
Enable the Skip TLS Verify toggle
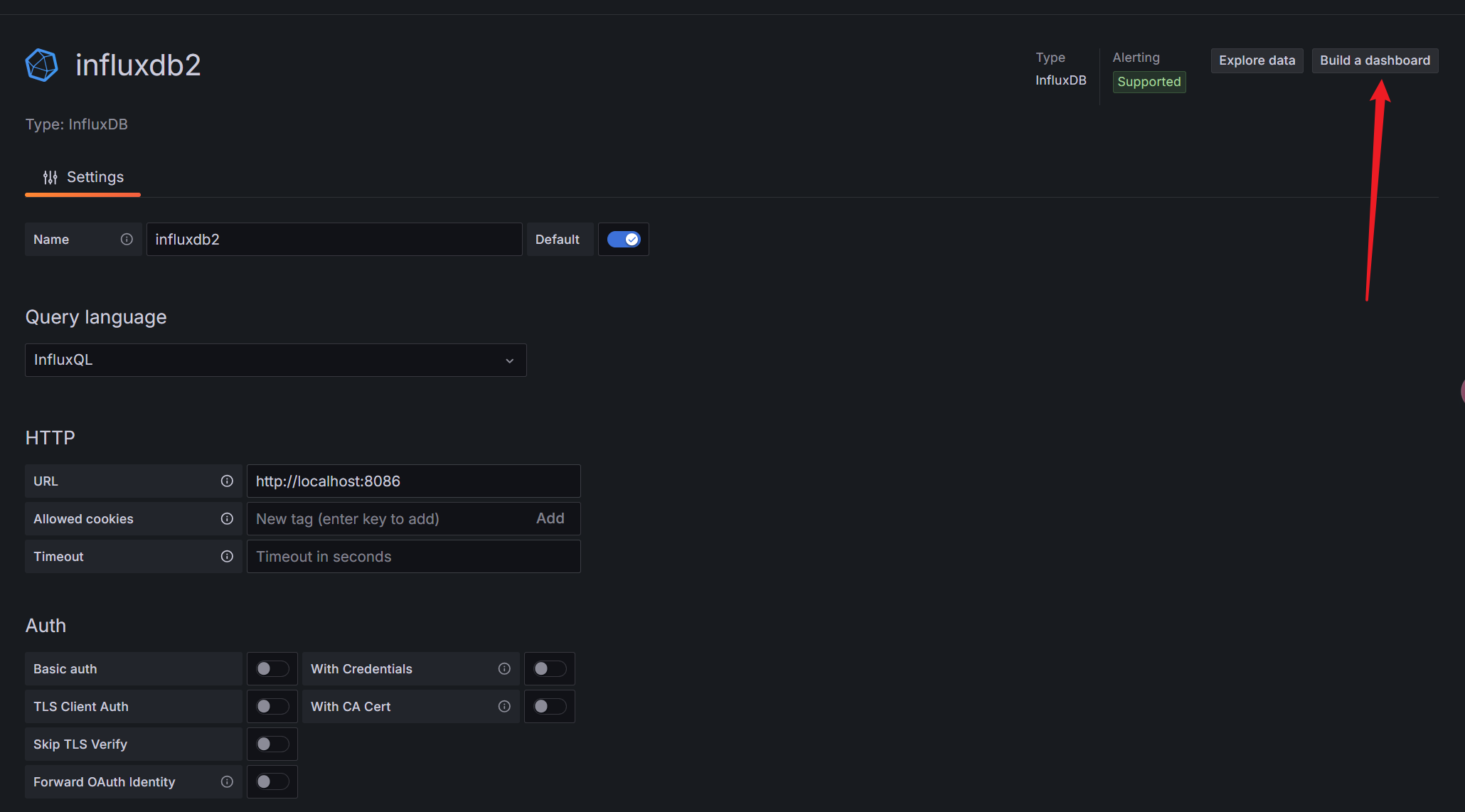272,744
